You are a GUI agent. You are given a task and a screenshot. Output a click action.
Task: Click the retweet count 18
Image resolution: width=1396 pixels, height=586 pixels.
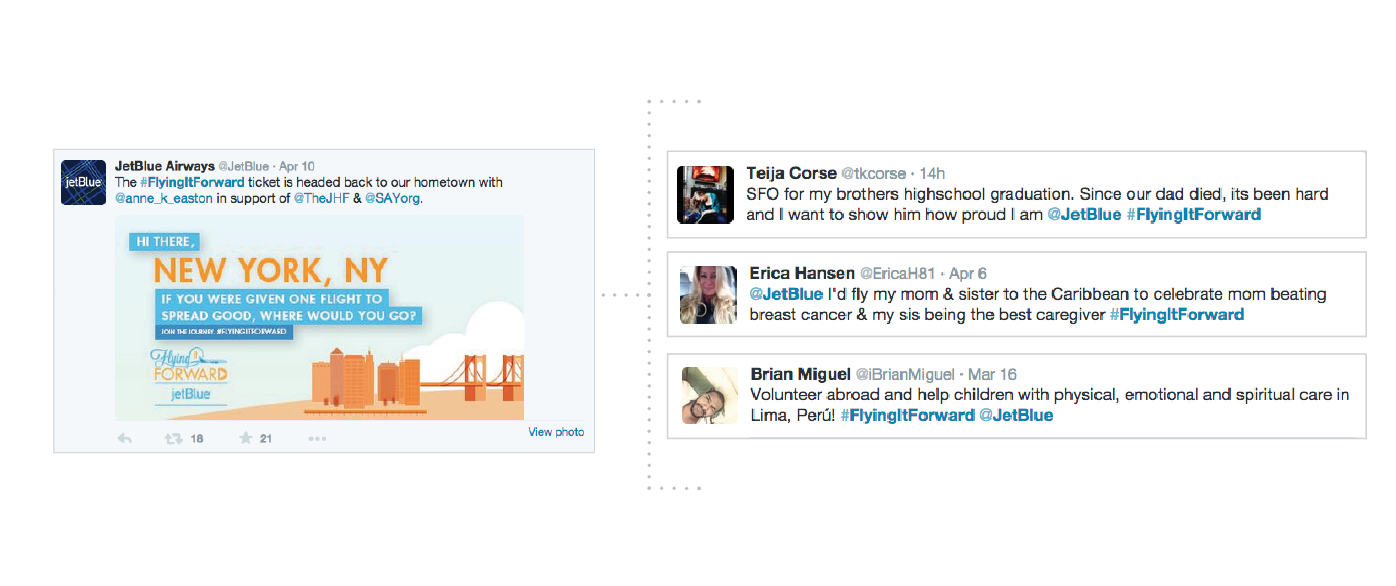click(x=197, y=439)
